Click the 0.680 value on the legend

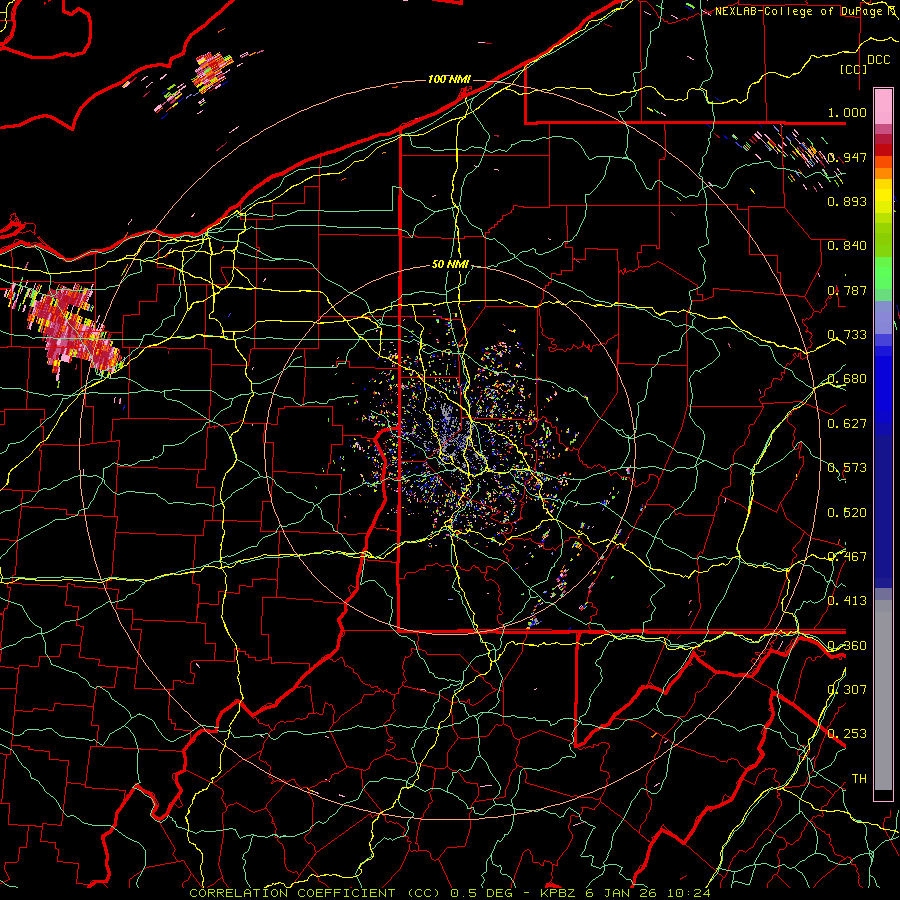(847, 379)
